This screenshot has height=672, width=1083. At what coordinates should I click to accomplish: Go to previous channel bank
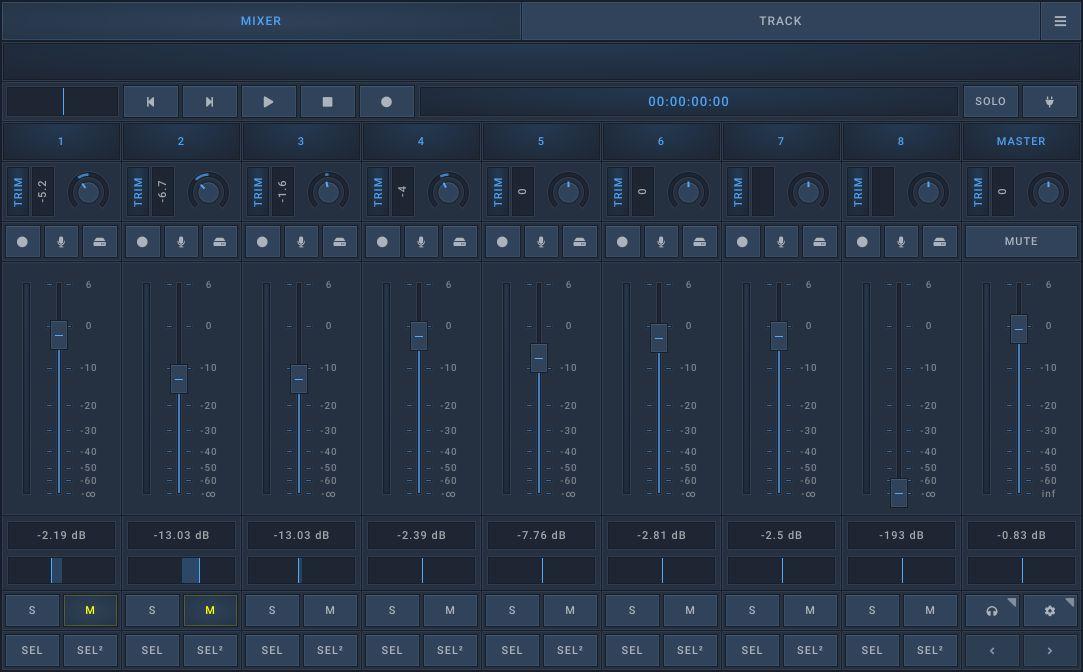click(x=992, y=651)
